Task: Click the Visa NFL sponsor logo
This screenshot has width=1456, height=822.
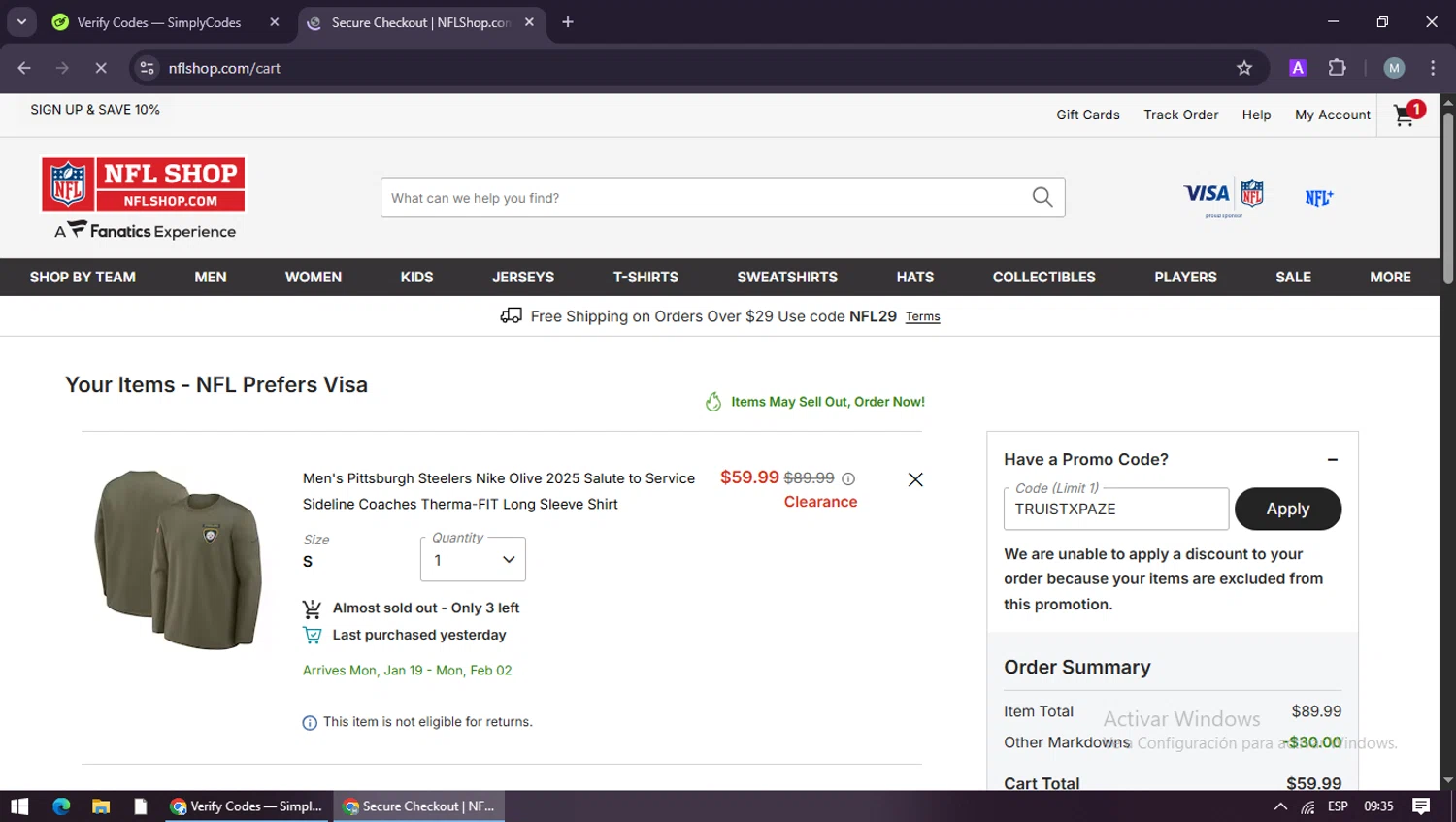Action: (x=1223, y=197)
